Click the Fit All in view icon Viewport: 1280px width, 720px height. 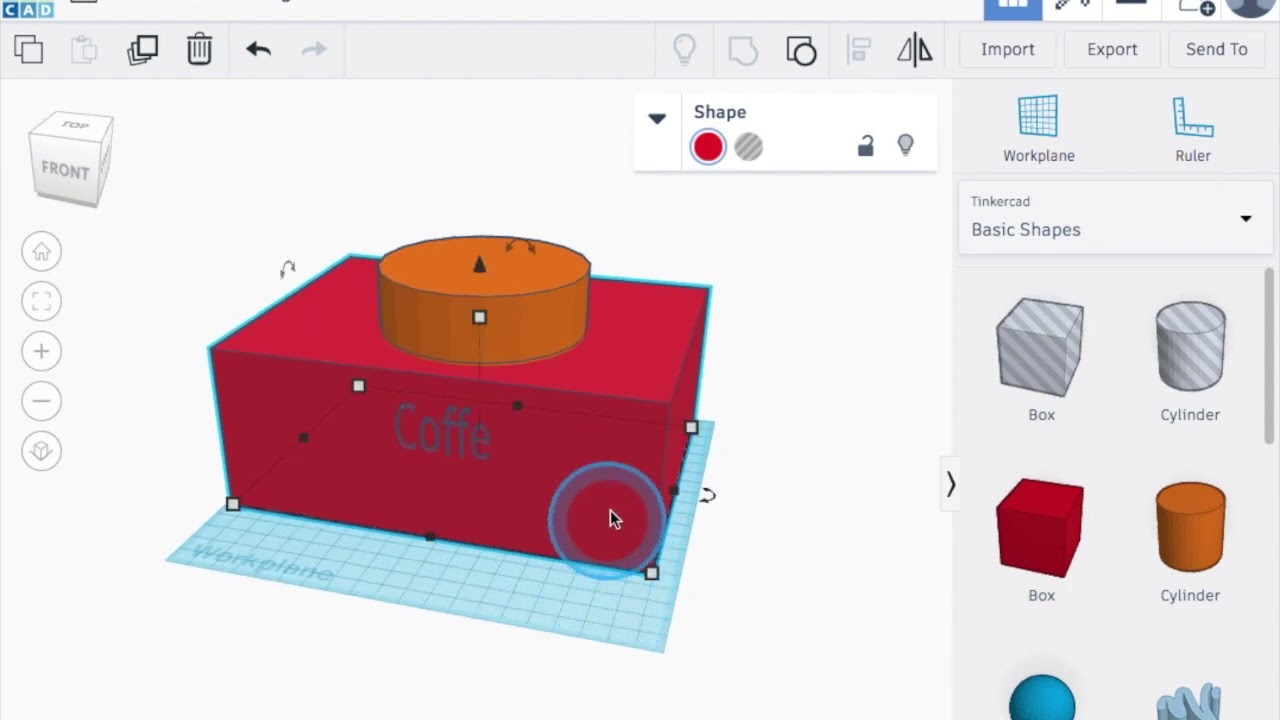coord(41,301)
